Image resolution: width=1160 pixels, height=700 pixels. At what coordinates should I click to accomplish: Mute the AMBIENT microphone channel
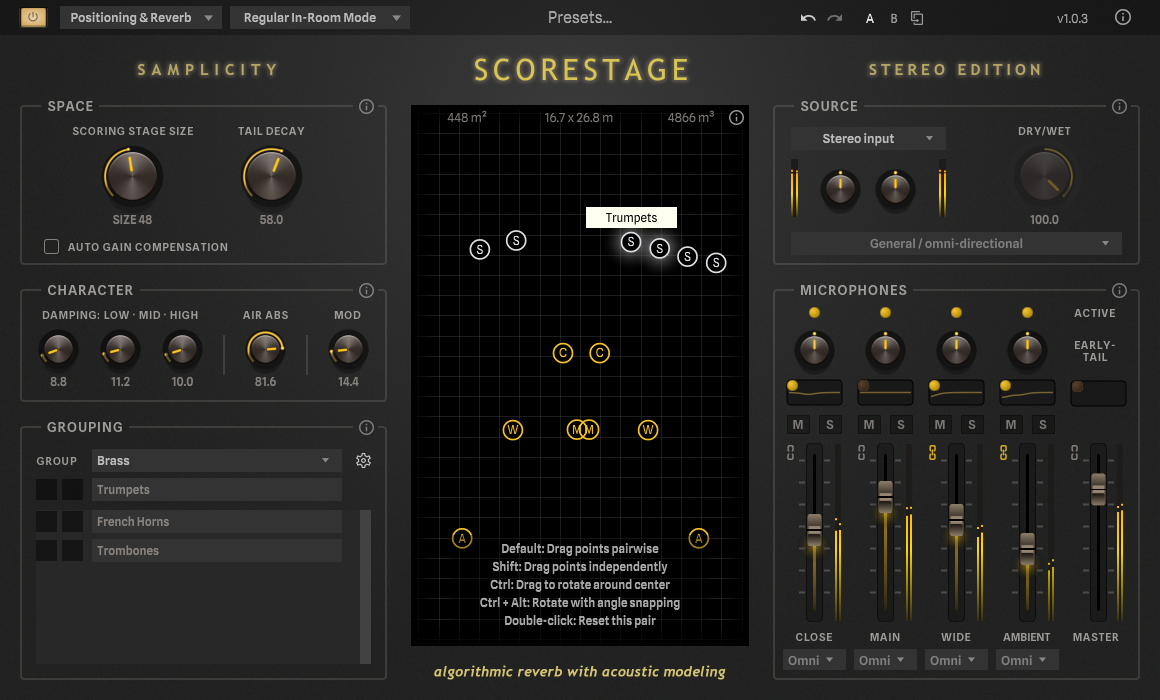[x=1011, y=424]
